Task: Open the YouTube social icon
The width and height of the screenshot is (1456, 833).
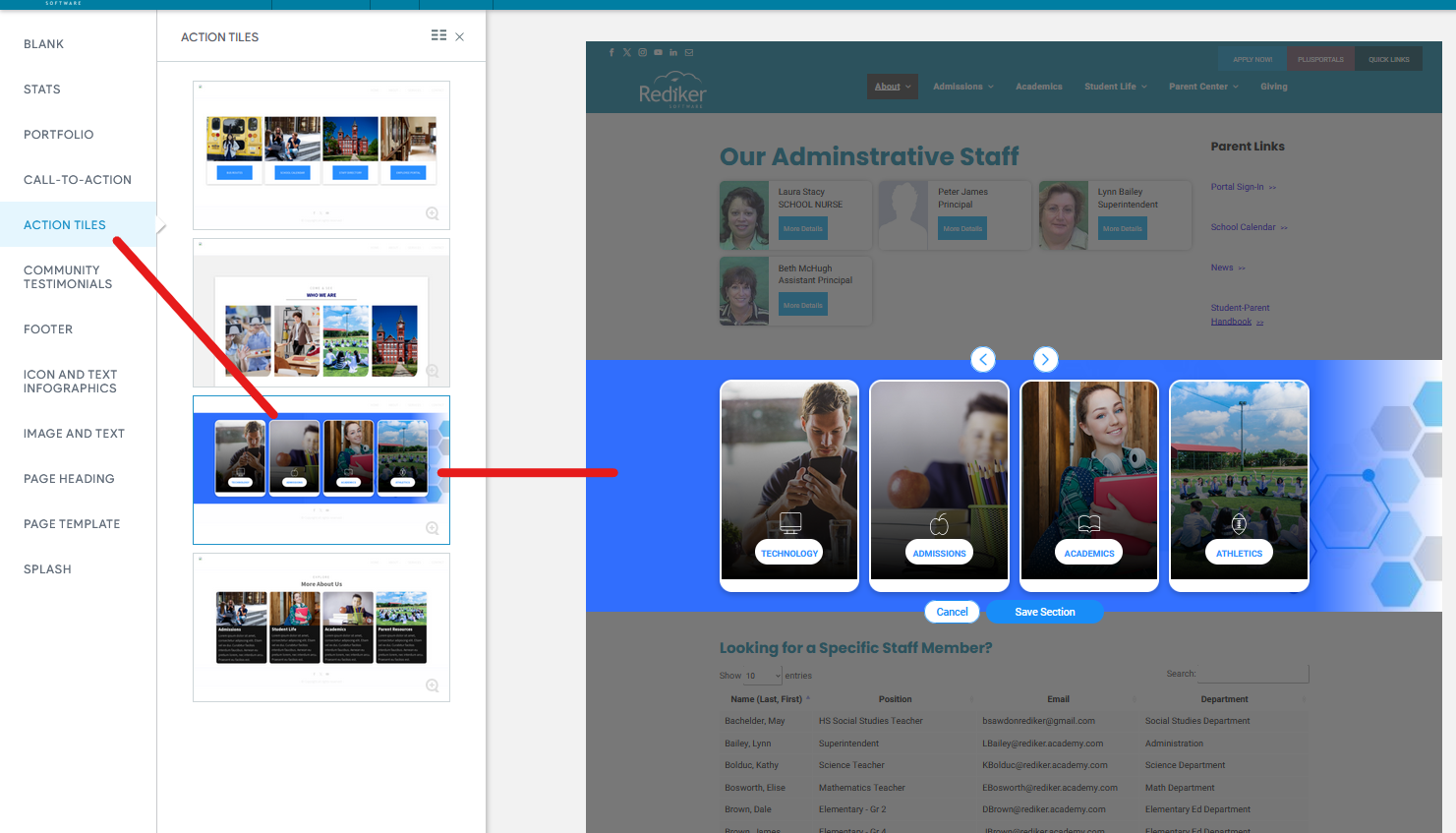Action: 658,52
